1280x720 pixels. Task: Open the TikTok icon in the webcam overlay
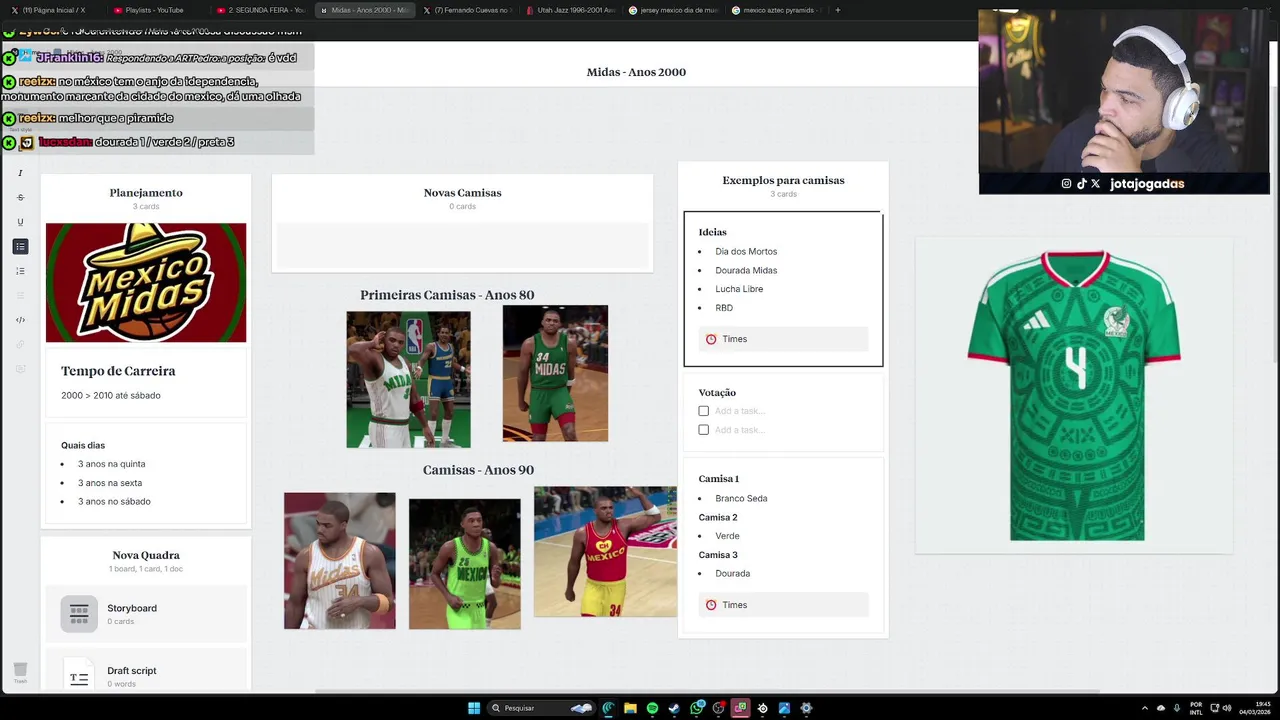1081,184
